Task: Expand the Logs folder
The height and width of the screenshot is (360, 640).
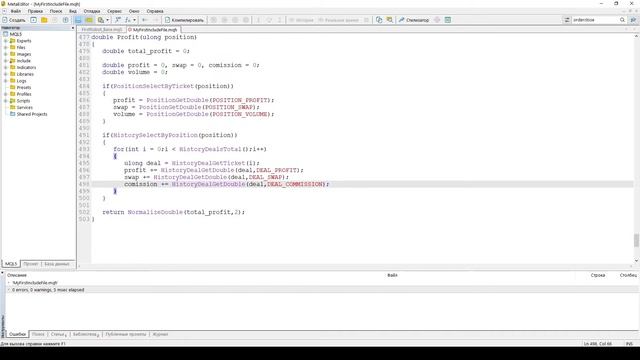Action: click(x=6, y=81)
